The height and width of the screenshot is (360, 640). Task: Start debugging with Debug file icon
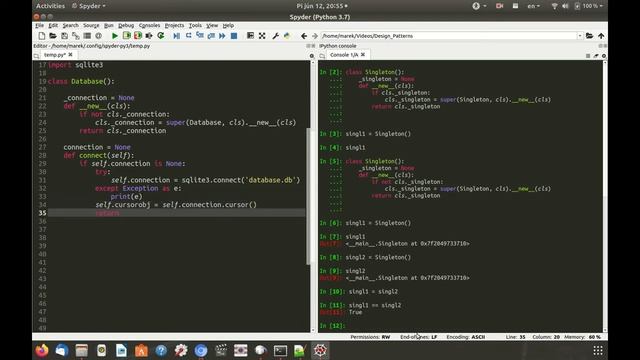coord(176,36)
